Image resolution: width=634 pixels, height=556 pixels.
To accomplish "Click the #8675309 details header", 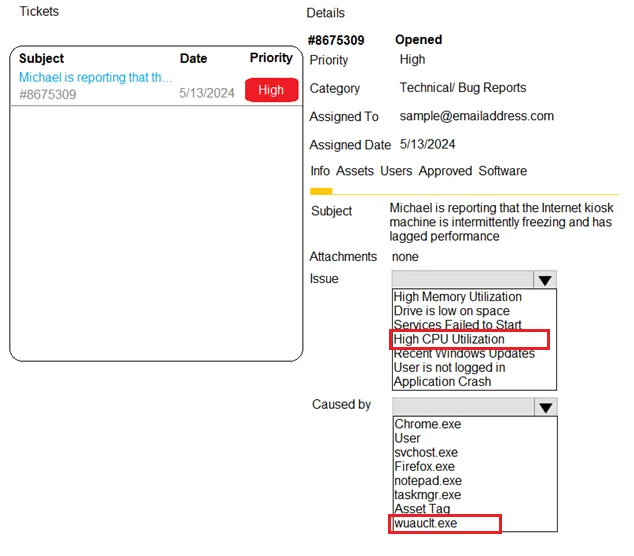I will pos(336,40).
